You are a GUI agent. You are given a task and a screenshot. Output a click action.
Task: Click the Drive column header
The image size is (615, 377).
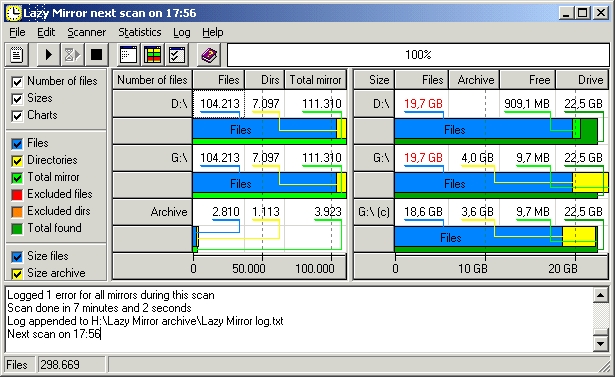pyautogui.click(x=582, y=80)
